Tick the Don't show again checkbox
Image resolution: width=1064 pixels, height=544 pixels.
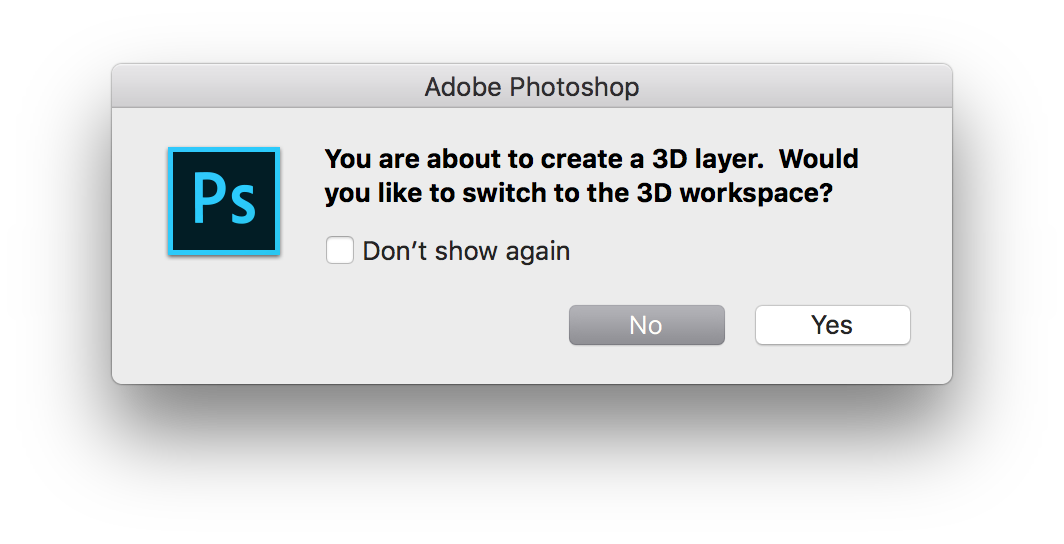pyautogui.click(x=339, y=250)
